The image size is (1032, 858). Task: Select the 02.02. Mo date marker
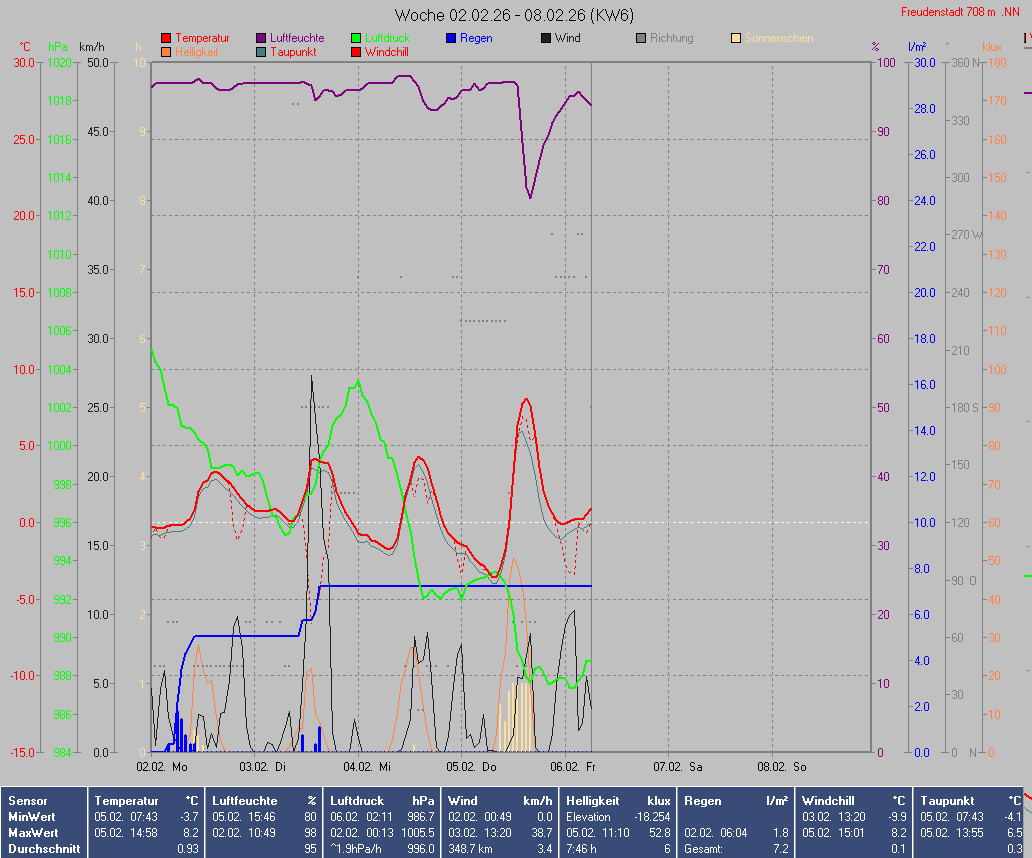click(x=162, y=767)
